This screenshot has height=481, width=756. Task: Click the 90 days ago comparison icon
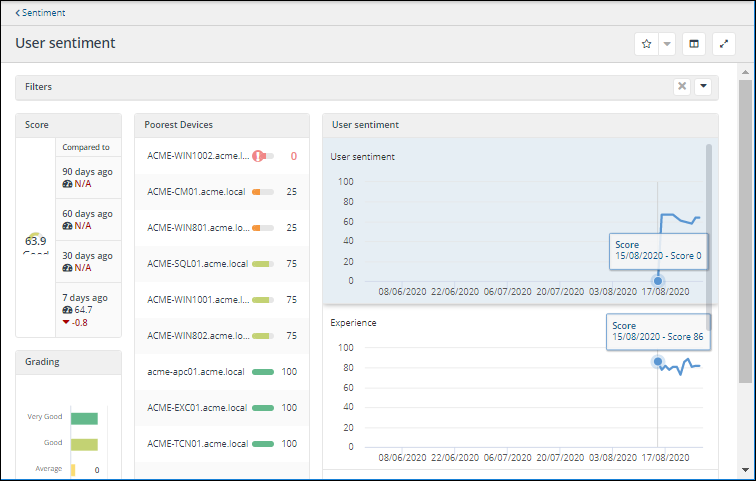click(66, 184)
